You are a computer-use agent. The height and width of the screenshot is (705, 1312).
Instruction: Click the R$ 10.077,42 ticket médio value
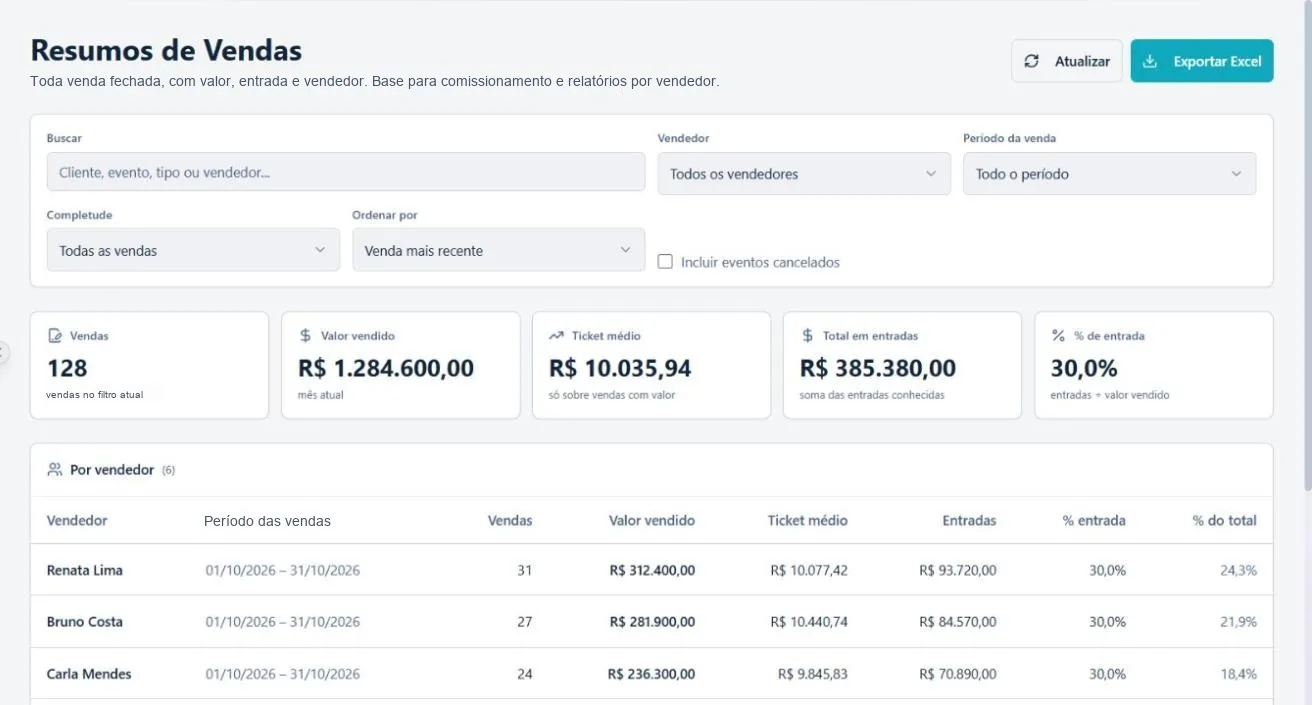click(x=809, y=570)
